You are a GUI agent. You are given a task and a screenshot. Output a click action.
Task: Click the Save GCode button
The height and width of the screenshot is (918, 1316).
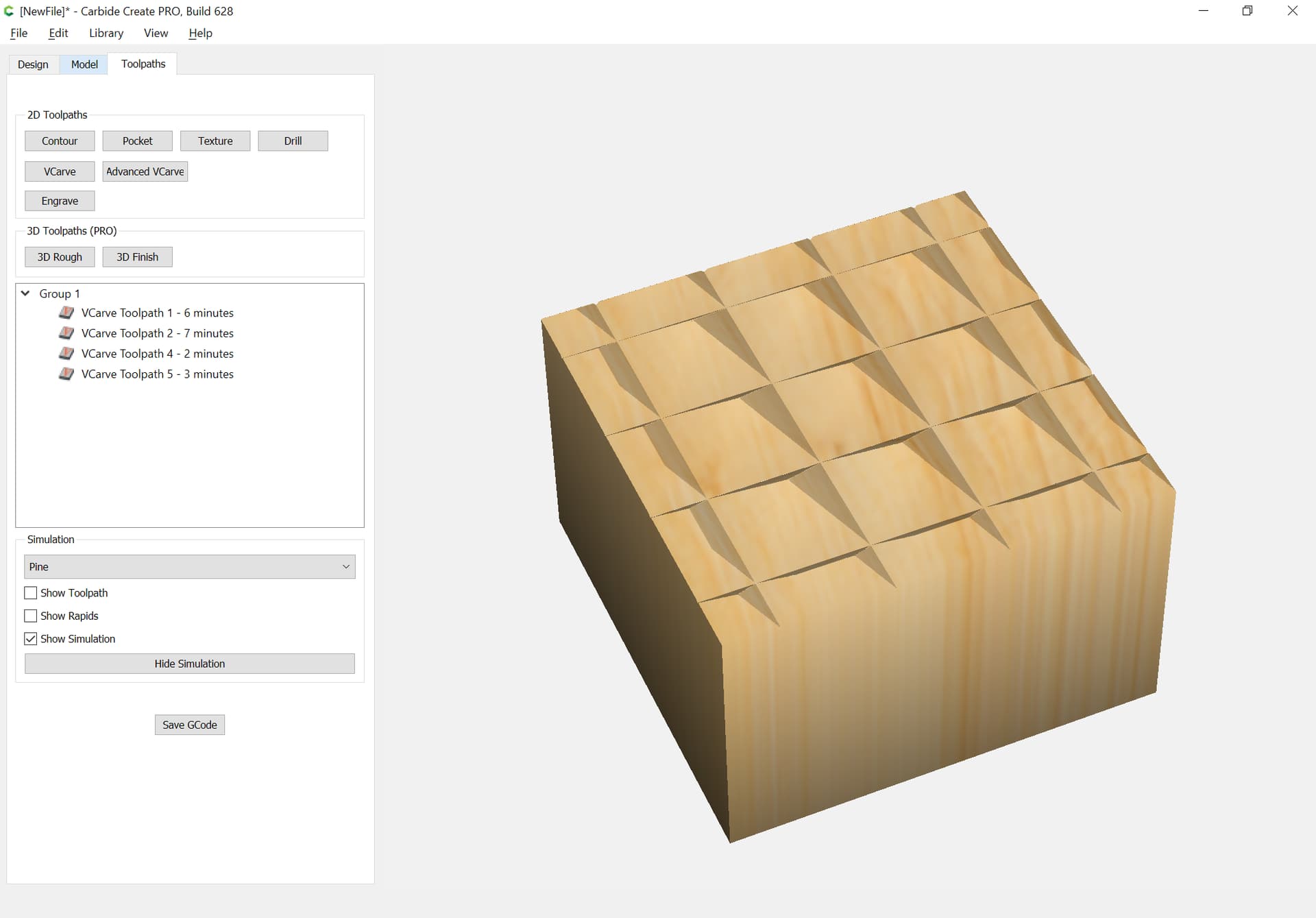pos(190,725)
